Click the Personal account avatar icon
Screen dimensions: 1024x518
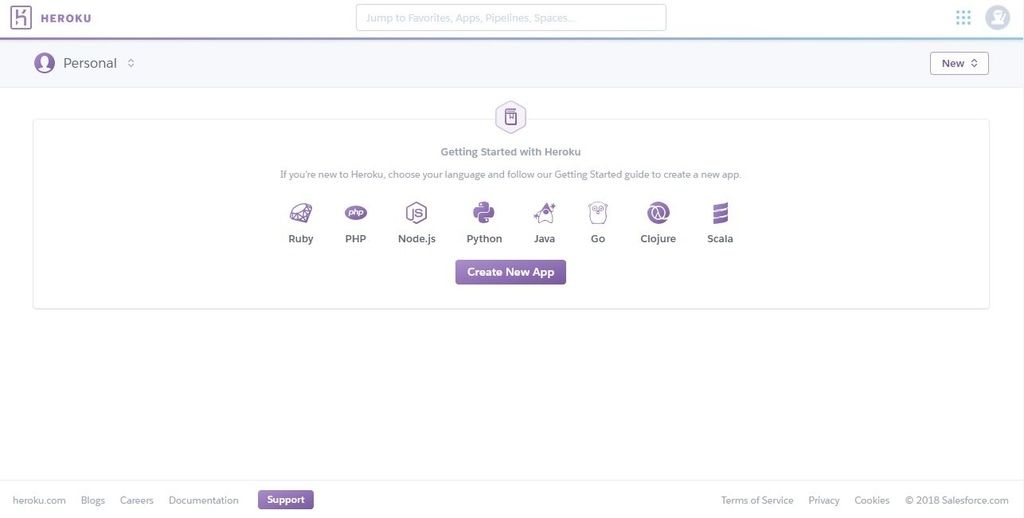44,63
